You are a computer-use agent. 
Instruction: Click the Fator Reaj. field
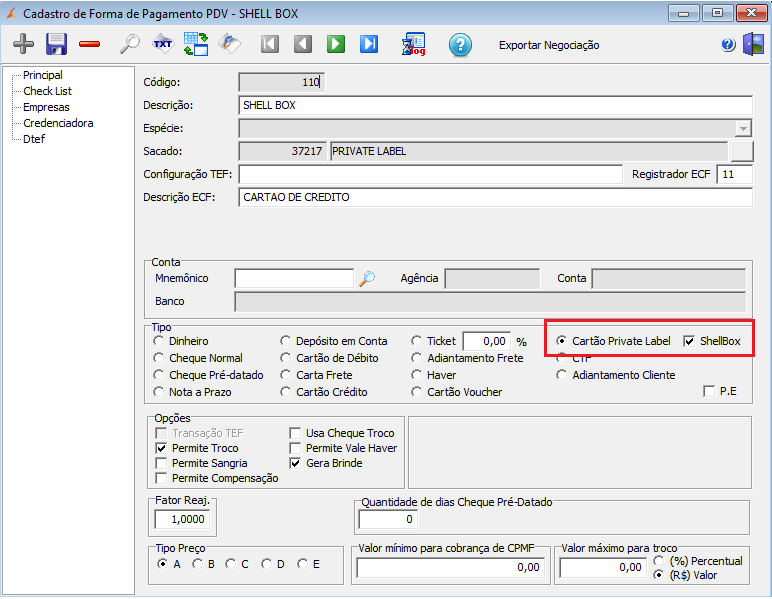(182, 519)
